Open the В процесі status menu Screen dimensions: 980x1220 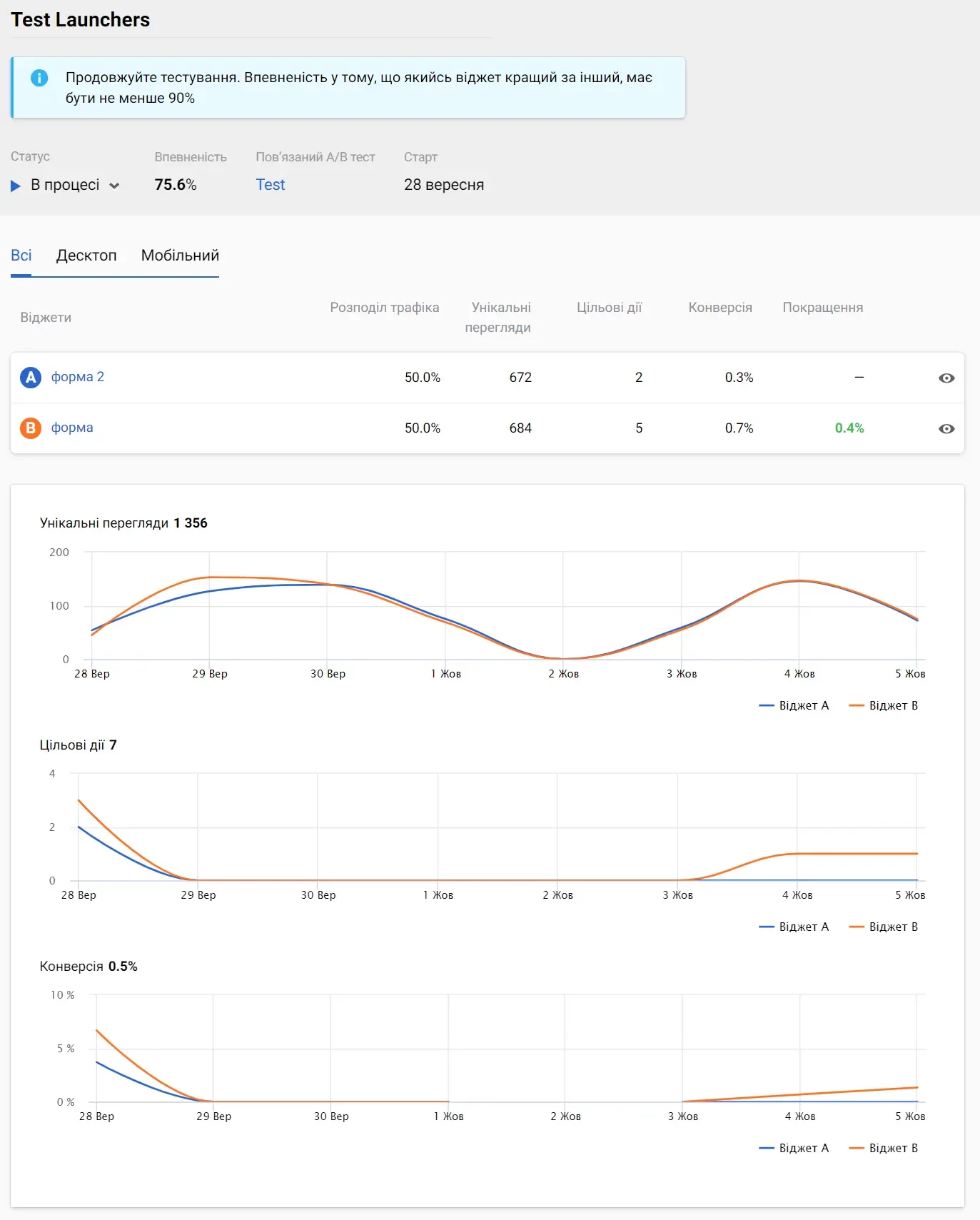tap(65, 185)
